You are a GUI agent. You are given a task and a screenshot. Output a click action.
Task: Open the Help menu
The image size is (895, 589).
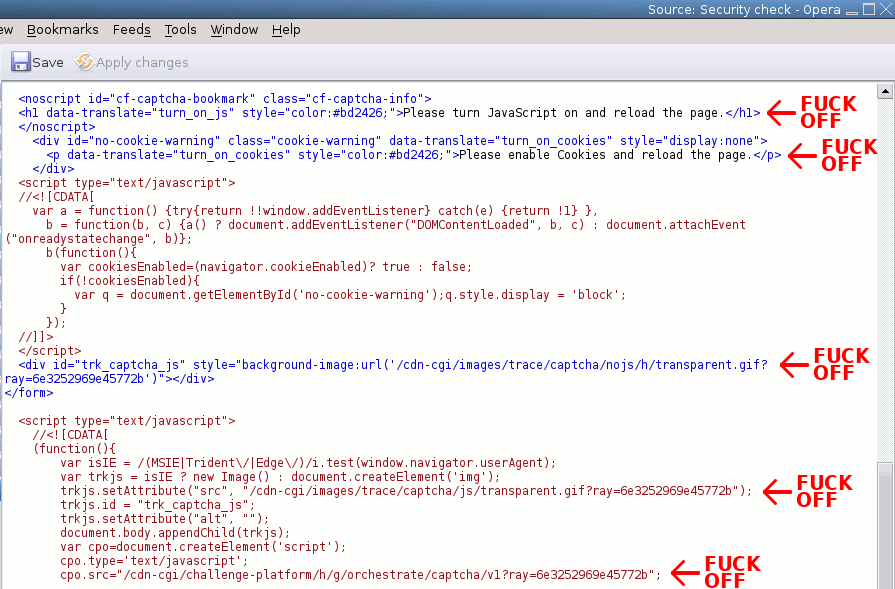(x=286, y=30)
